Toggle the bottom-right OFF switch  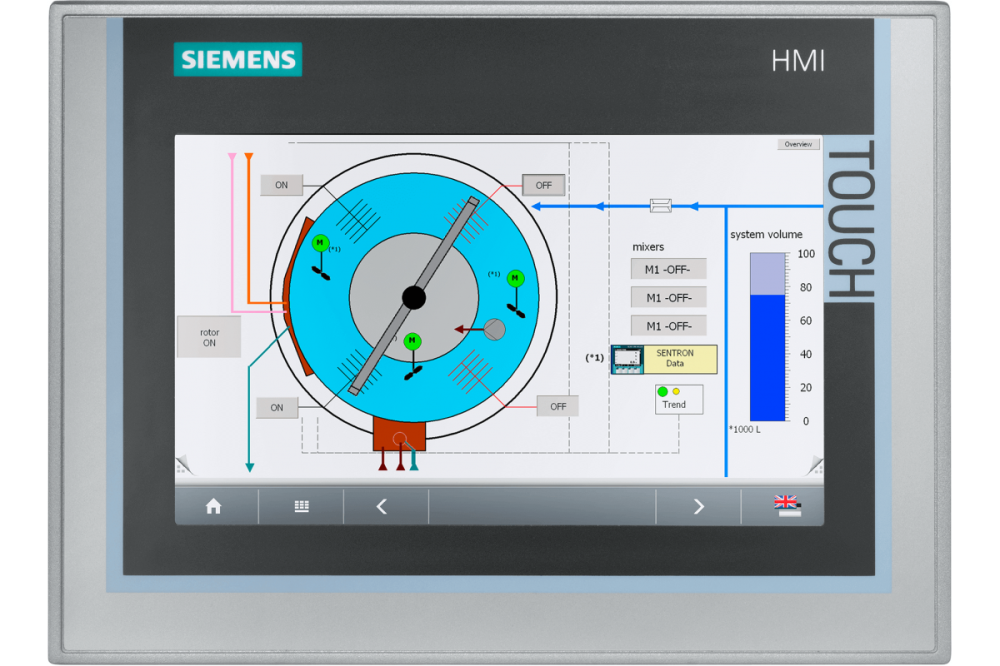click(x=558, y=406)
